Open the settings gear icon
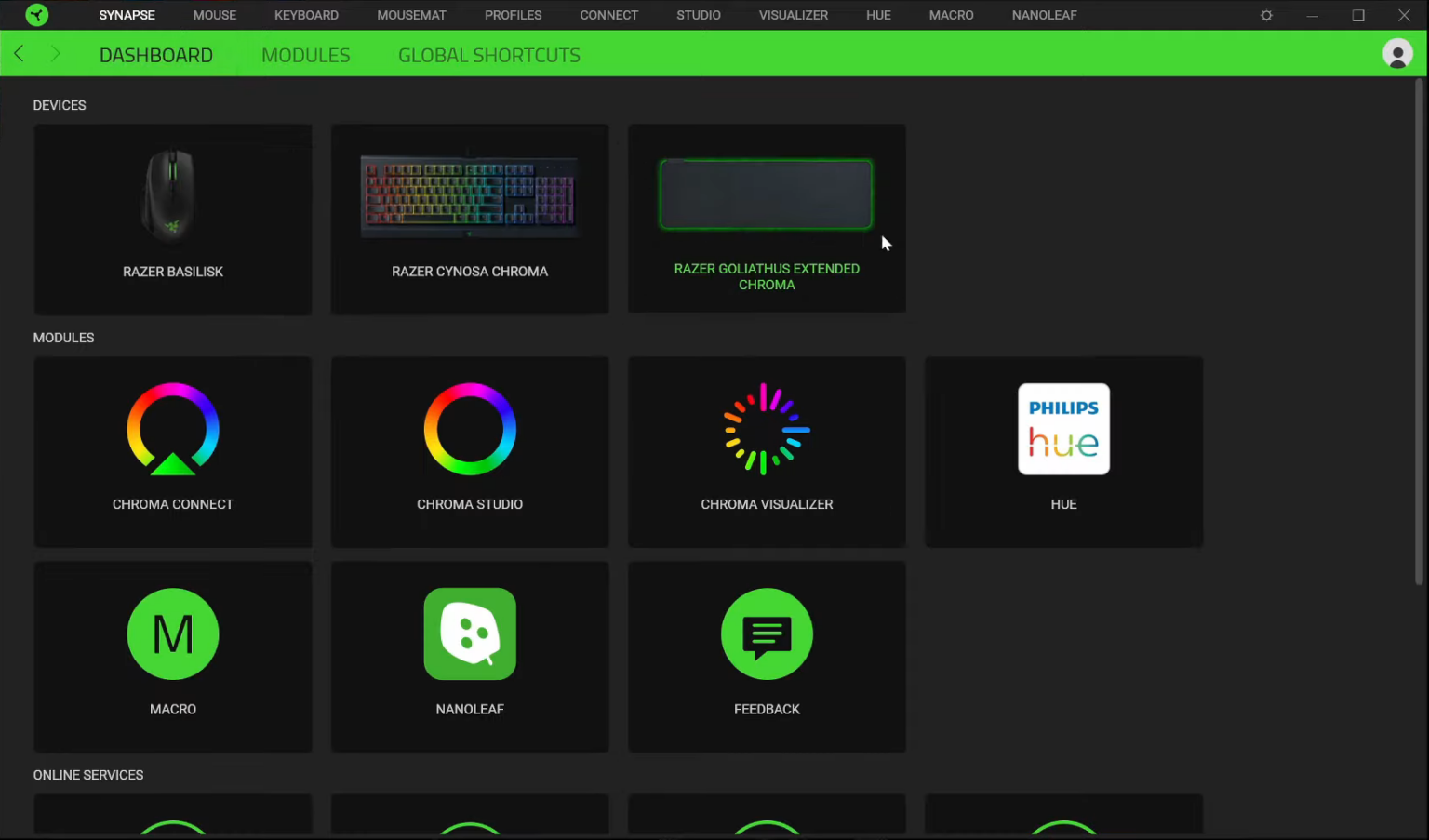 (x=1266, y=15)
